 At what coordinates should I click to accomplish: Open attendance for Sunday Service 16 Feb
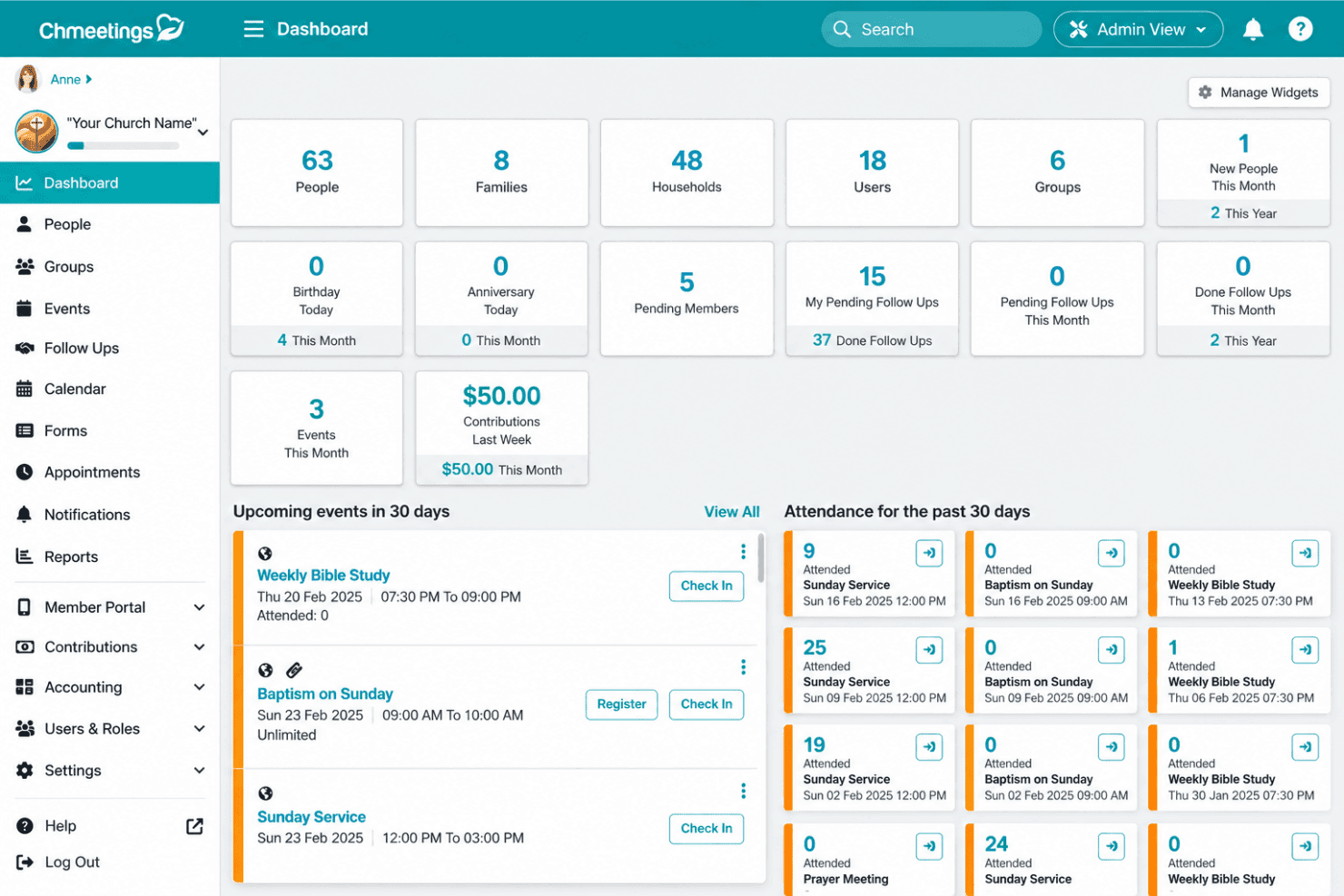(x=929, y=553)
